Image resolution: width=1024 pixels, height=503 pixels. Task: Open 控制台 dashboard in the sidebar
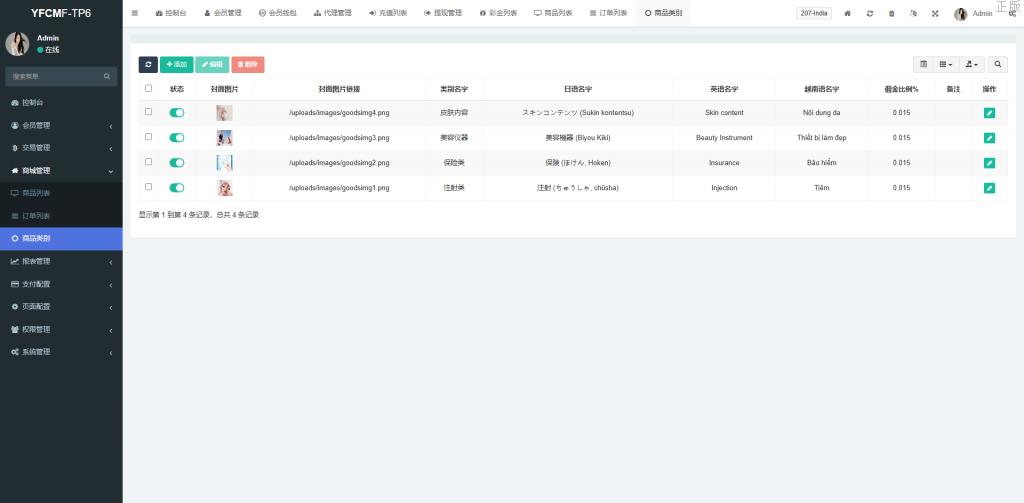[x=61, y=103]
